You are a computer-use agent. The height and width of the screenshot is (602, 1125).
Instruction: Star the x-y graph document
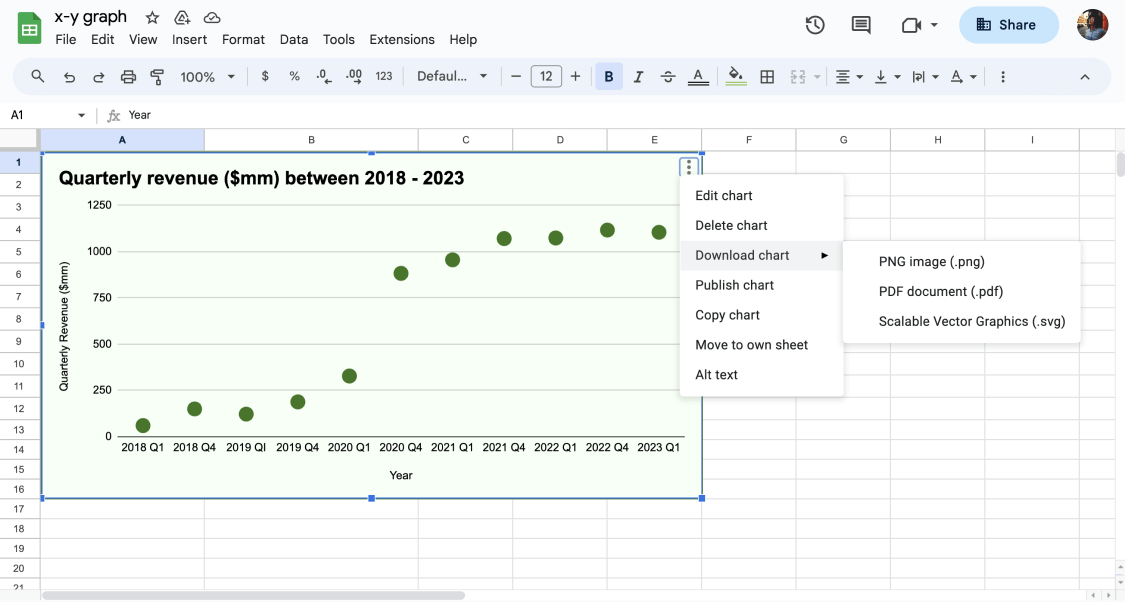pyautogui.click(x=152, y=17)
